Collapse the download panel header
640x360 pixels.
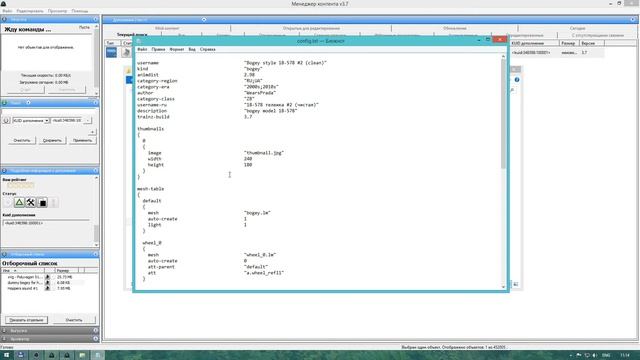pyautogui.click(x=50, y=19)
